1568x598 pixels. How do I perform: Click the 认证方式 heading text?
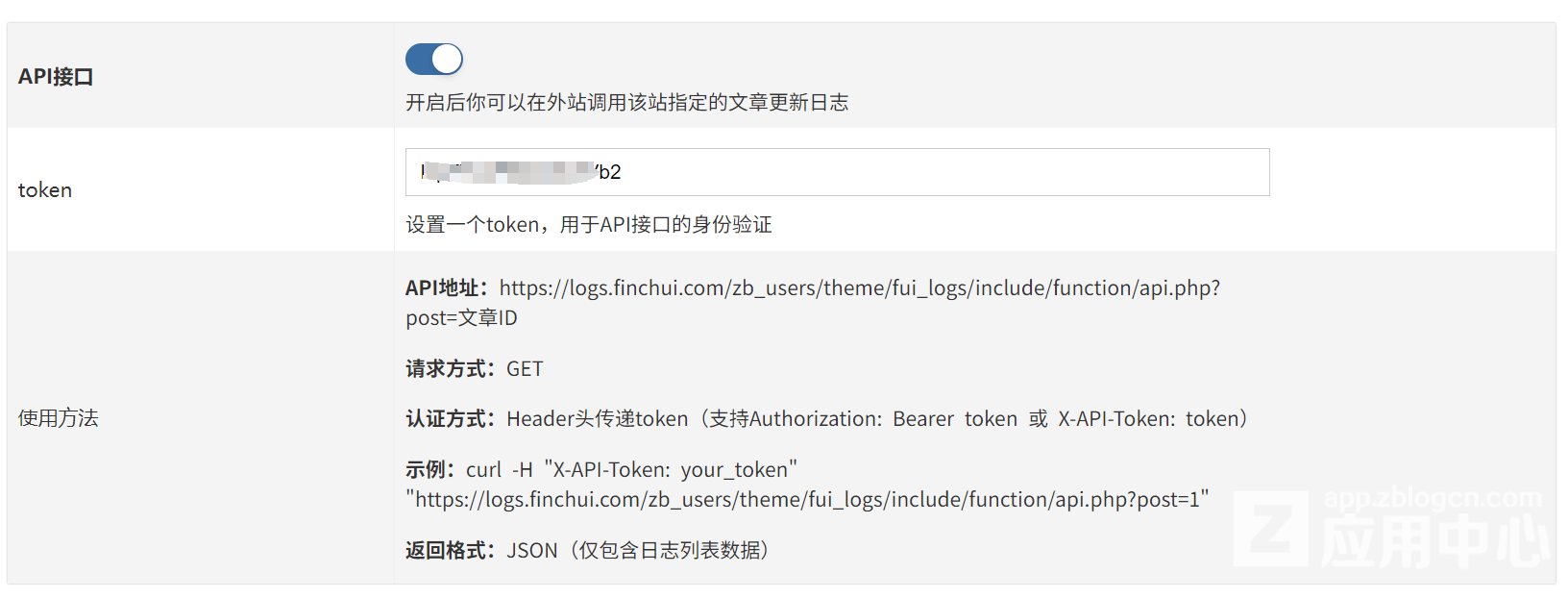tap(451, 419)
